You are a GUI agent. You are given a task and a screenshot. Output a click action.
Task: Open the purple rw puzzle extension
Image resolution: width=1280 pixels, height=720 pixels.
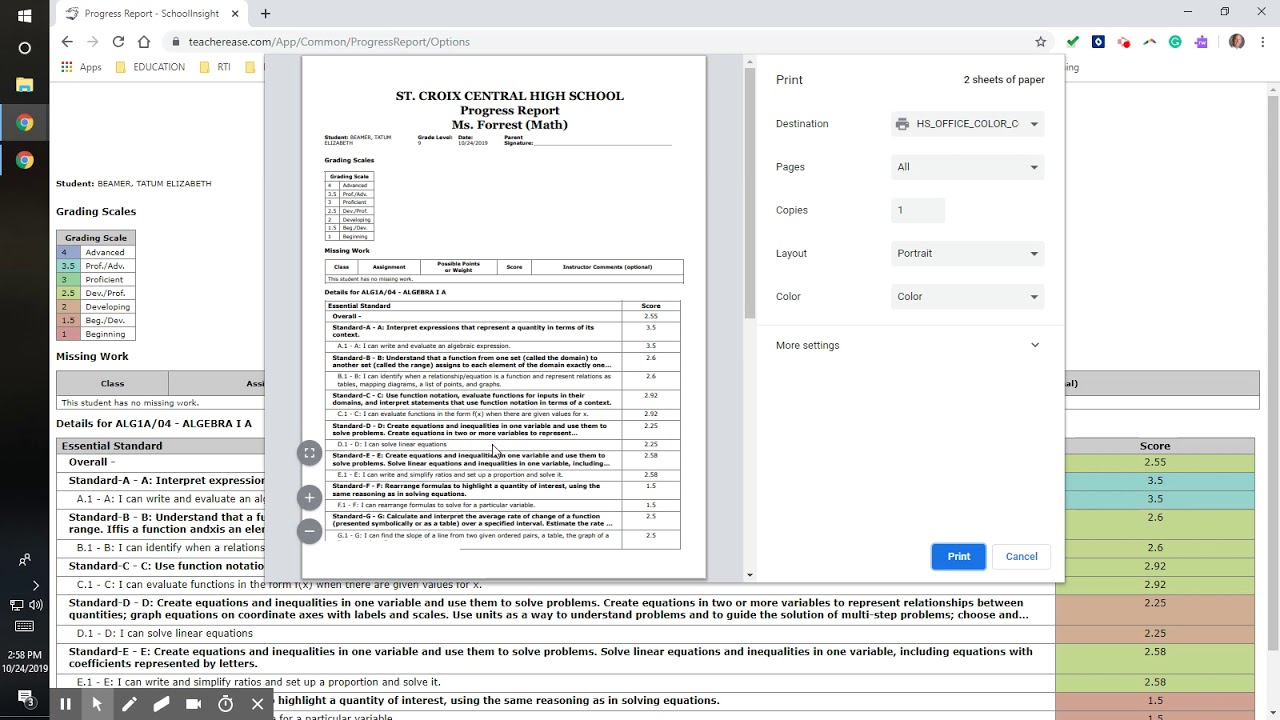1201,42
